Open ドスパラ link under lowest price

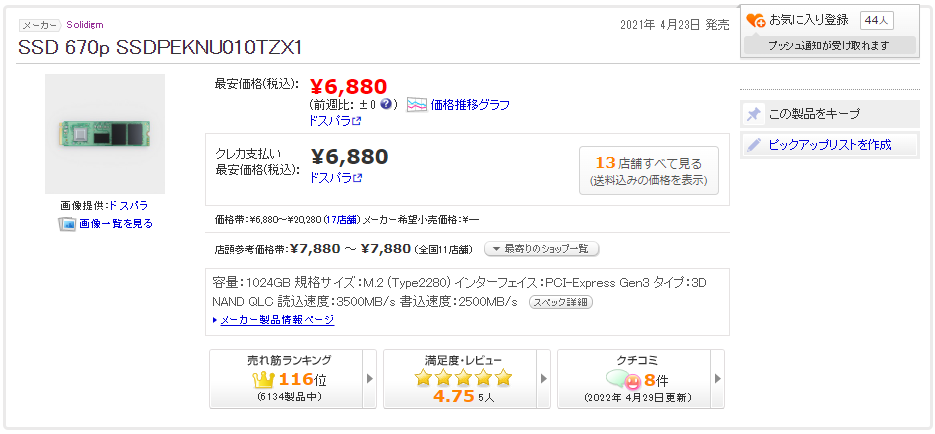point(335,121)
